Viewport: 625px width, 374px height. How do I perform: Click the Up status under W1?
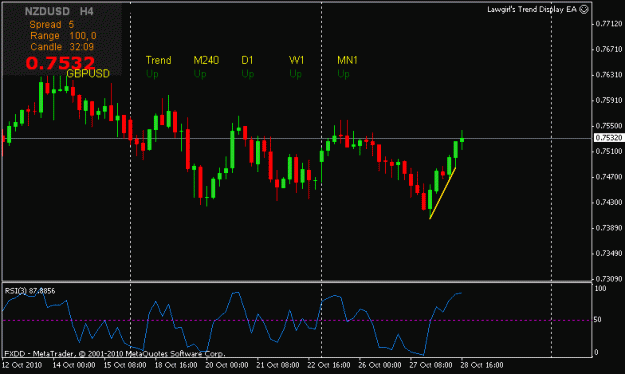point(295,74)
